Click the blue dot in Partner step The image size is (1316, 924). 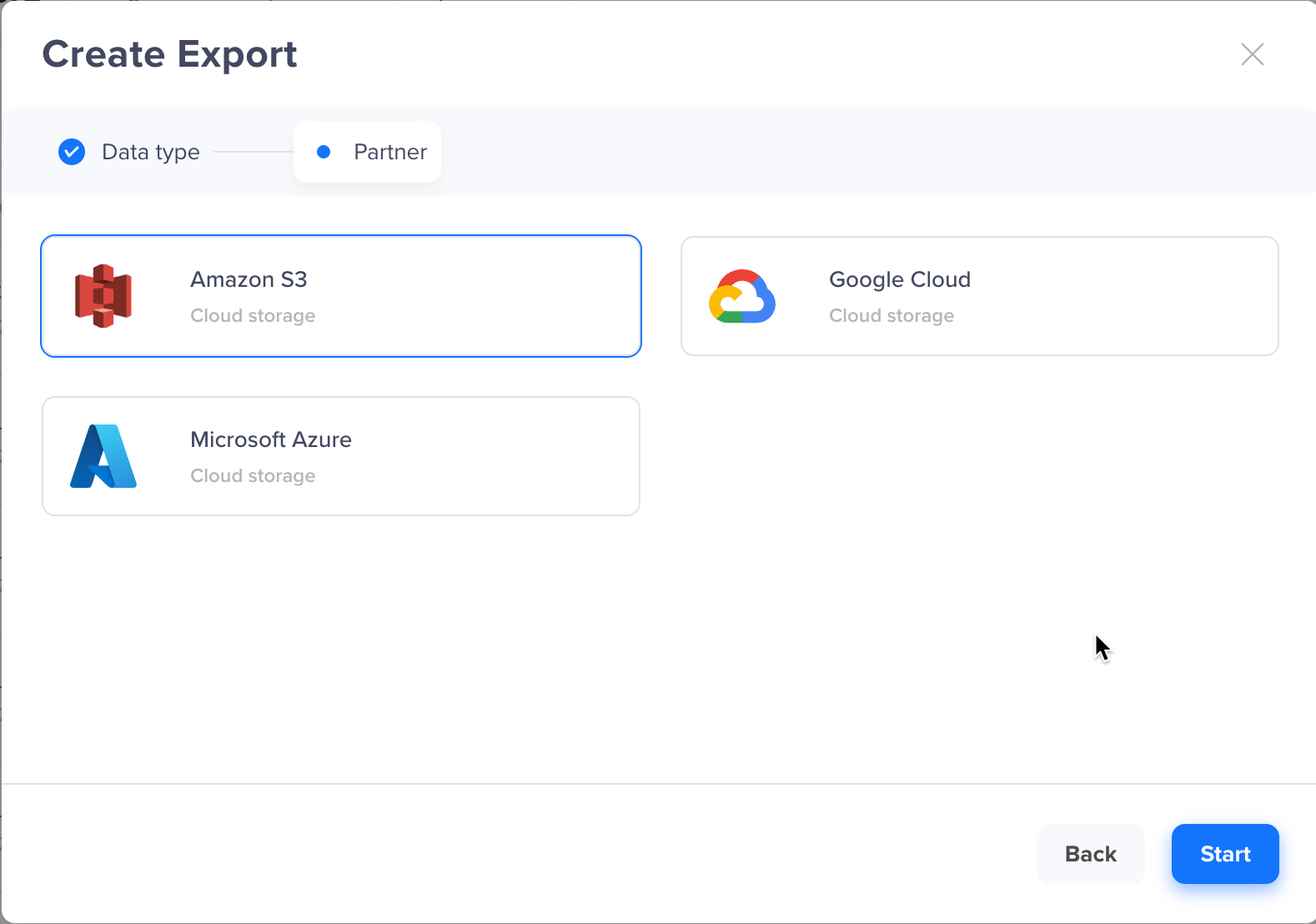[x=324, y=152]
